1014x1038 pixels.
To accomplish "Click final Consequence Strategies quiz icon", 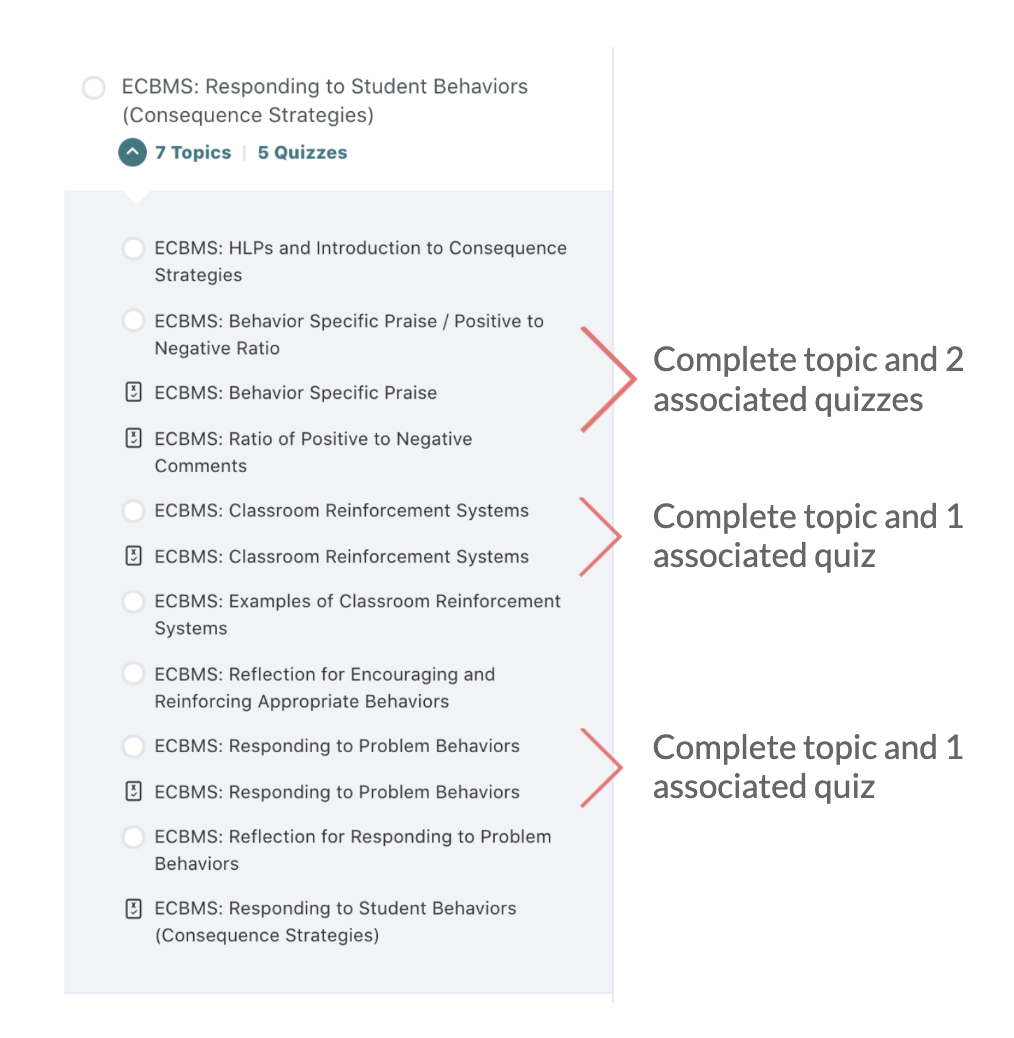I will click(x=133, y=909).
